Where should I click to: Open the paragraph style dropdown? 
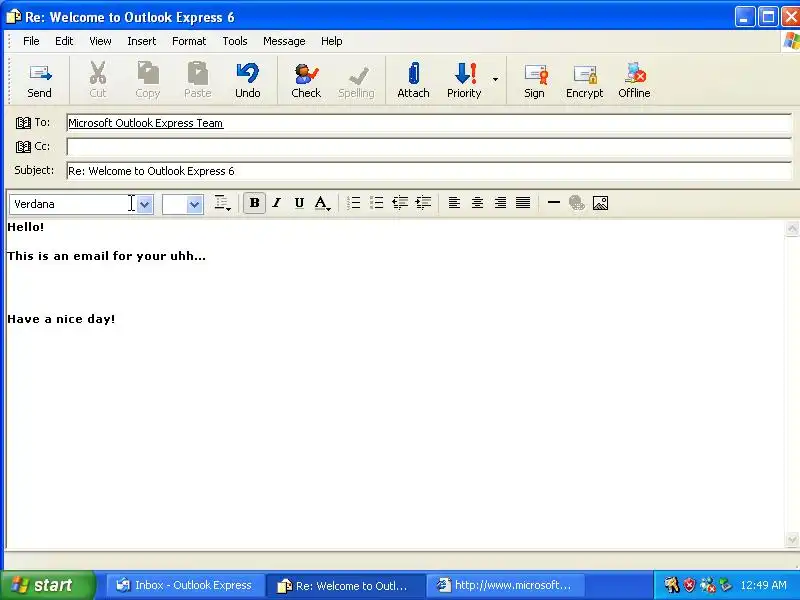tap(222, 203)
